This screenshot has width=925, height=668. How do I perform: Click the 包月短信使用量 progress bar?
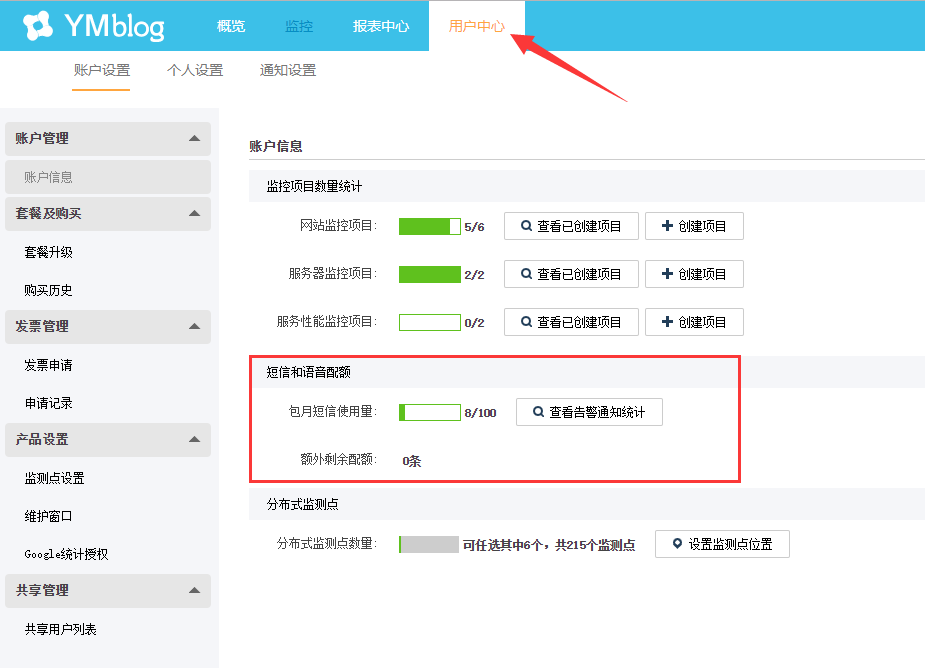pos(430,412)
